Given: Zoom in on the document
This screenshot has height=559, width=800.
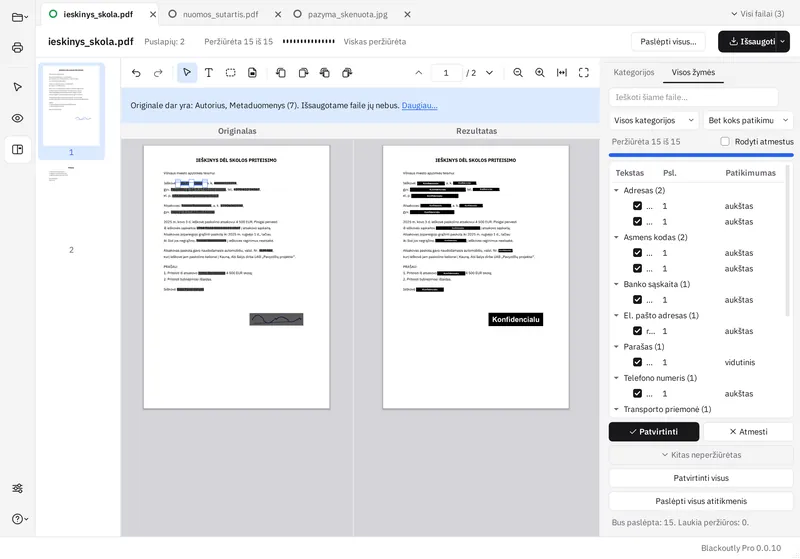Looking at the screenshot, I should pos(540,73).
